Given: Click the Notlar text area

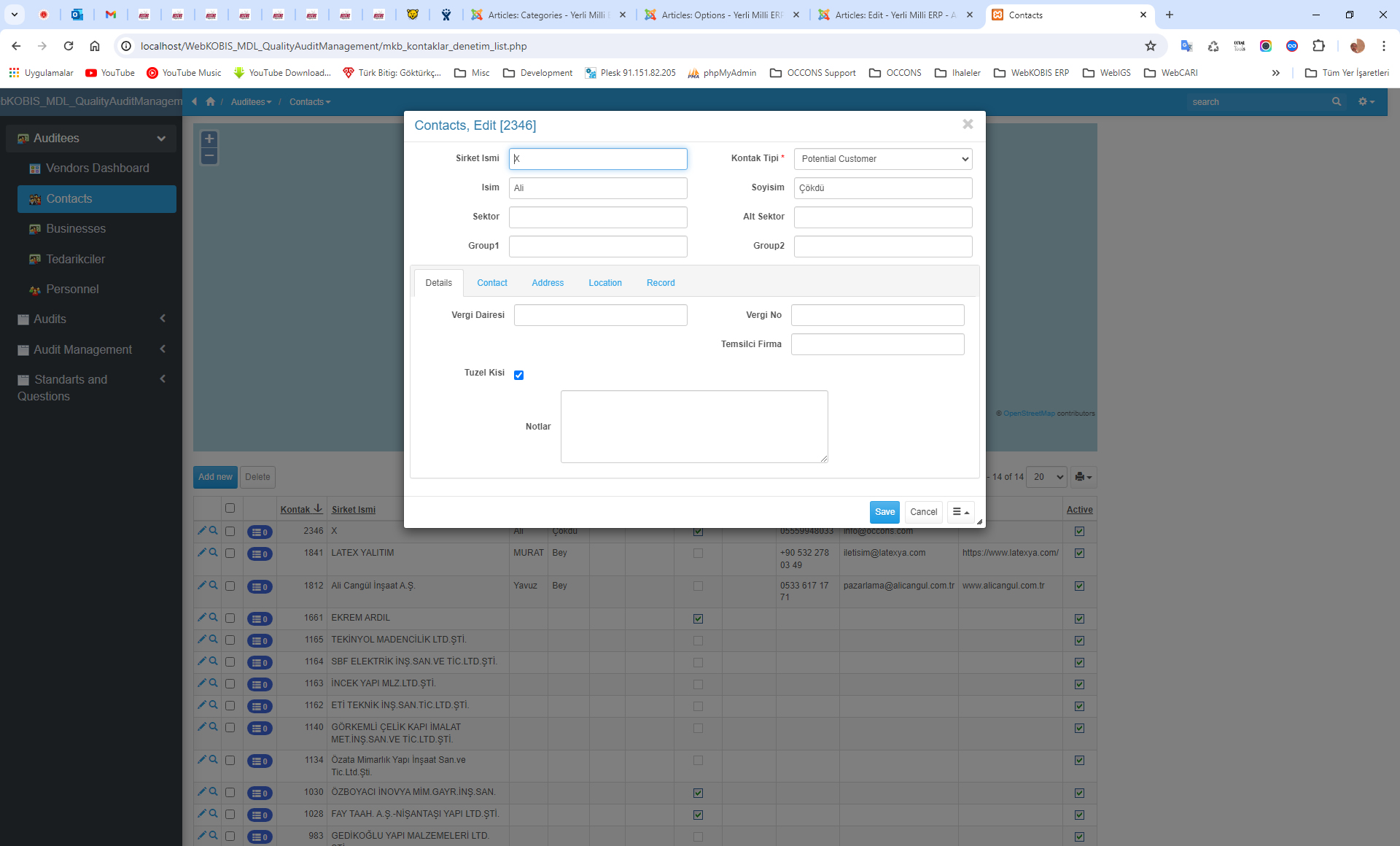Looking at the screenshot, I should [x=694, y=427].
